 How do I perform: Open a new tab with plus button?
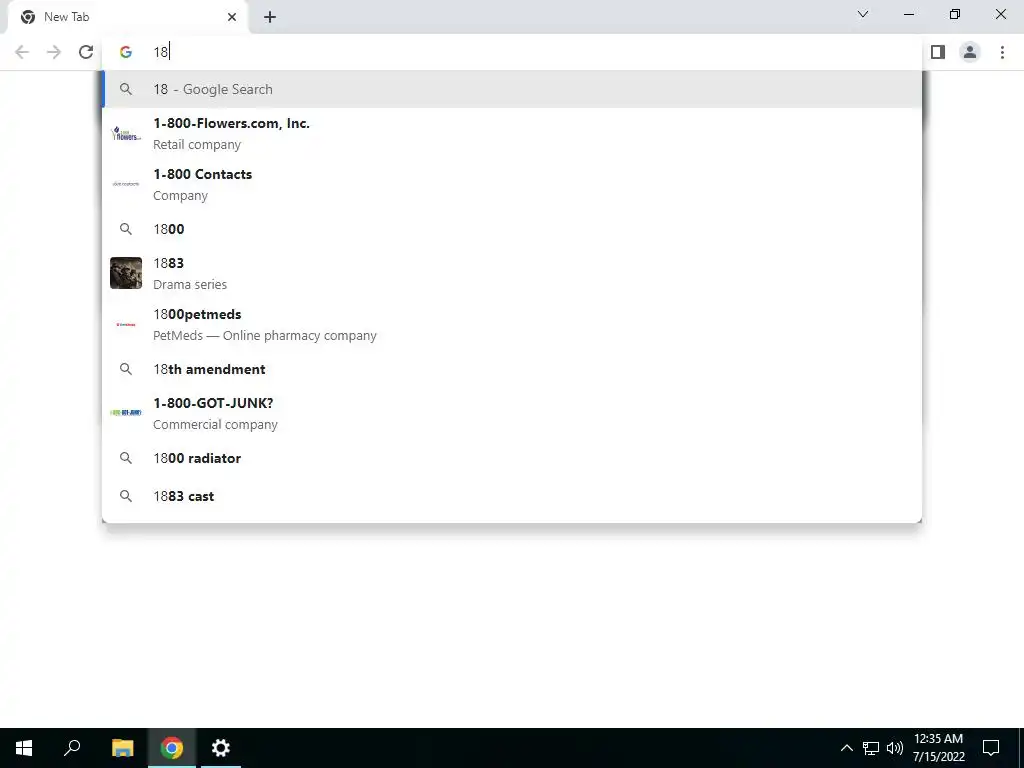[x=270, y=17]
